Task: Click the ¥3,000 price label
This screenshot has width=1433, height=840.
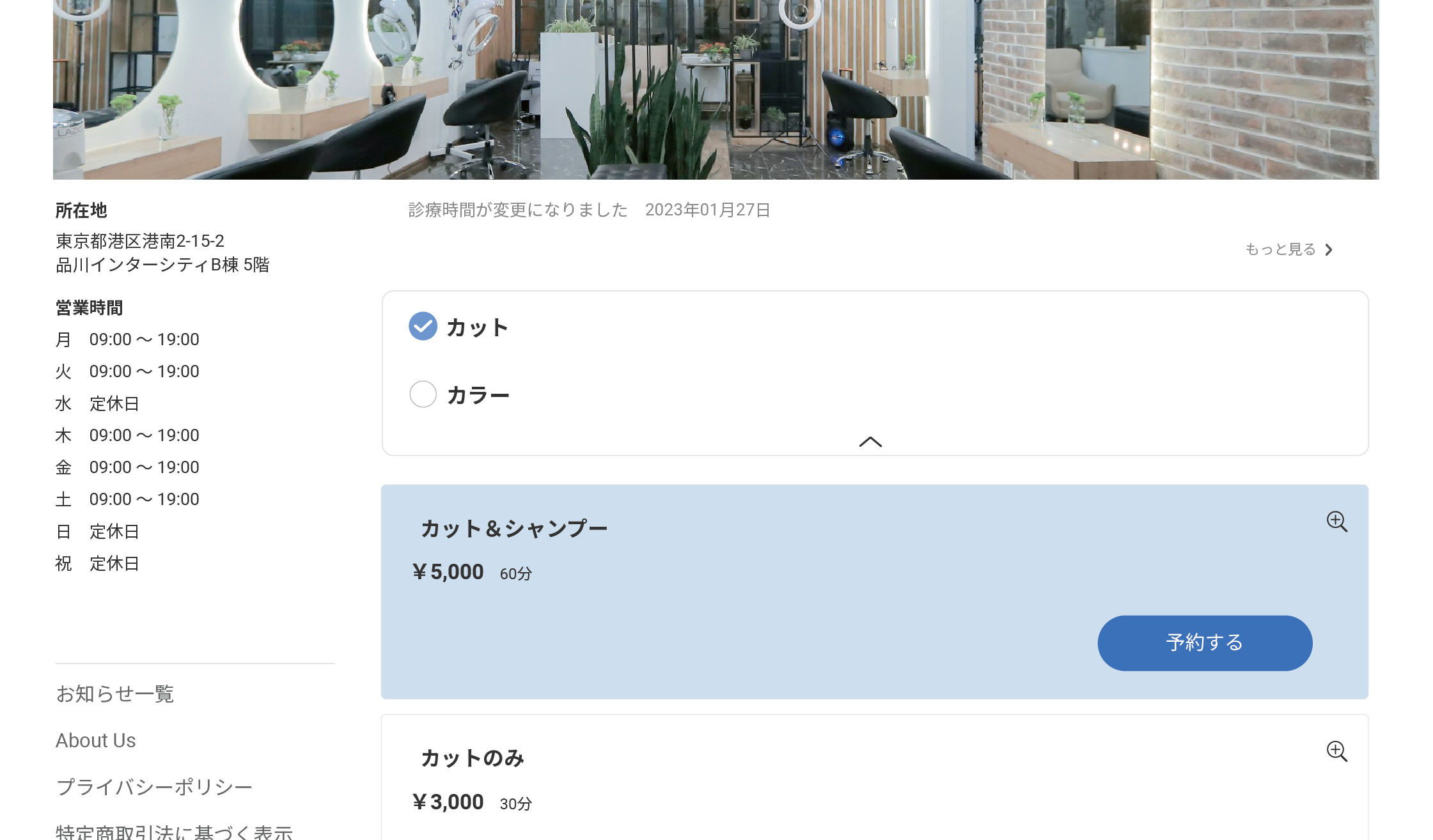Action: pos(448,802)
